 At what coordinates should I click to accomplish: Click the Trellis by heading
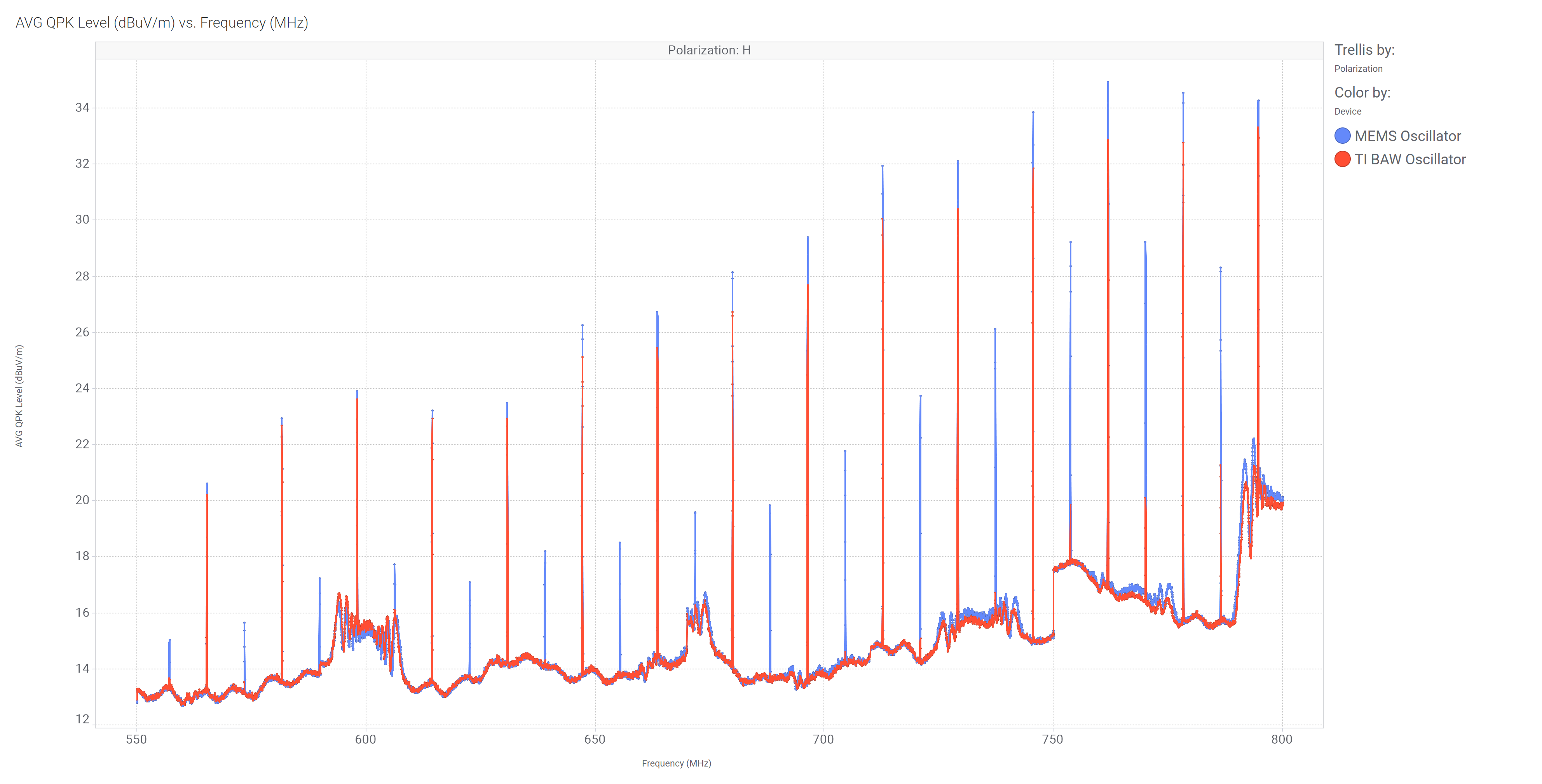click(1364, 50)
